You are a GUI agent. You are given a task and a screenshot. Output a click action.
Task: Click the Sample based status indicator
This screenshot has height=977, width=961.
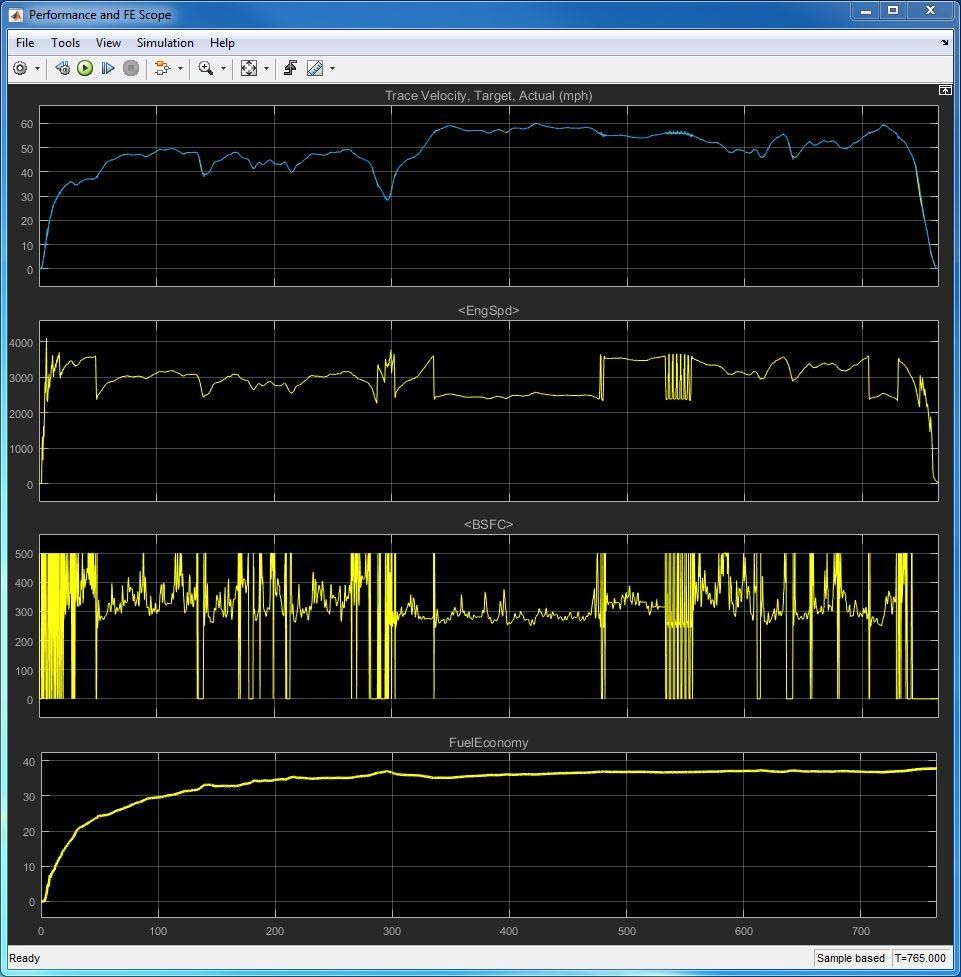click(851, 957)
